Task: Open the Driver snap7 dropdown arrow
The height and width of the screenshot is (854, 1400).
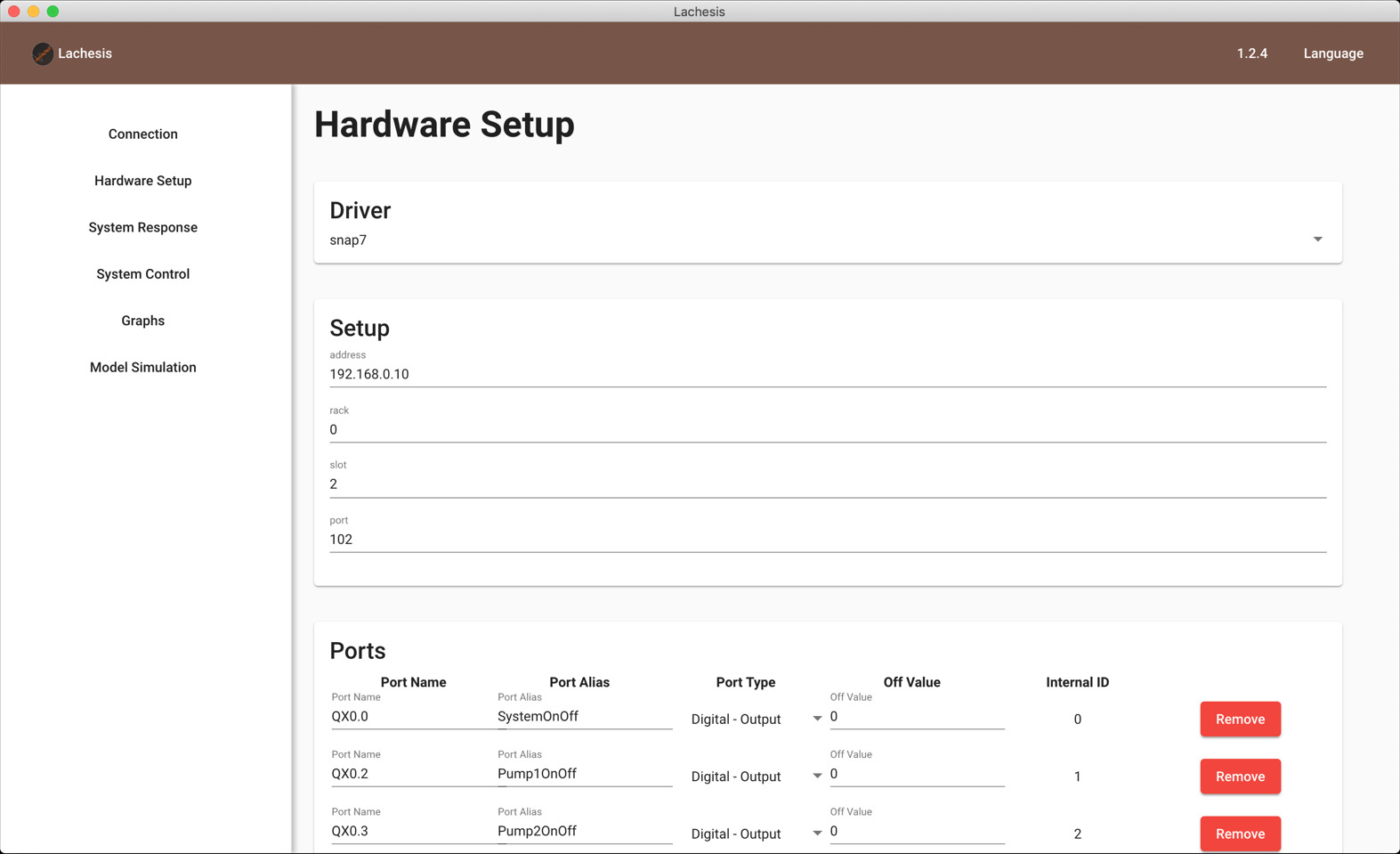Action: click(x=1317, y=240)
